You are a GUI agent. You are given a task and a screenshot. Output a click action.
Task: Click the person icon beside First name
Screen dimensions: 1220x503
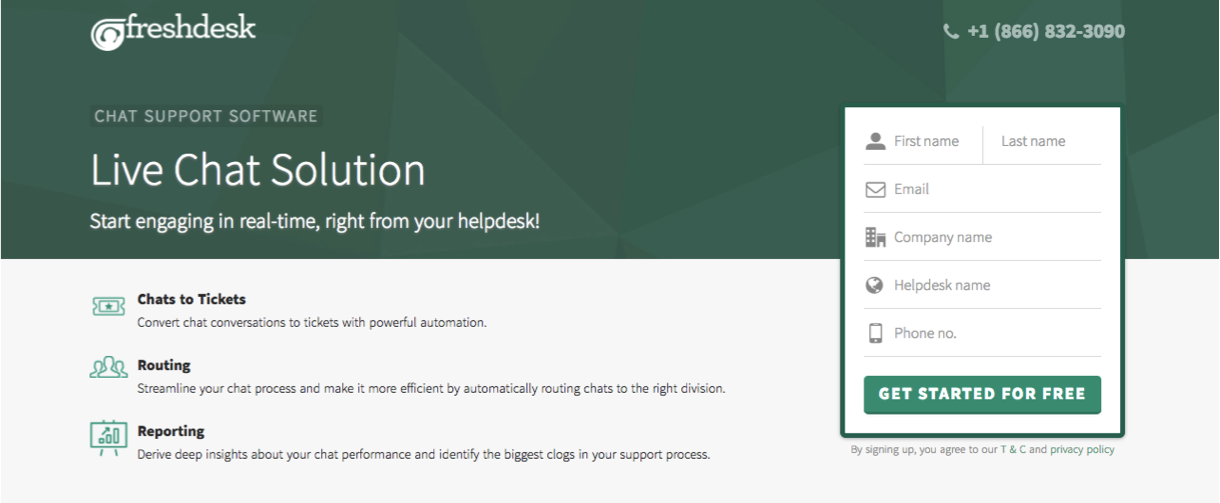click(876, 141)
